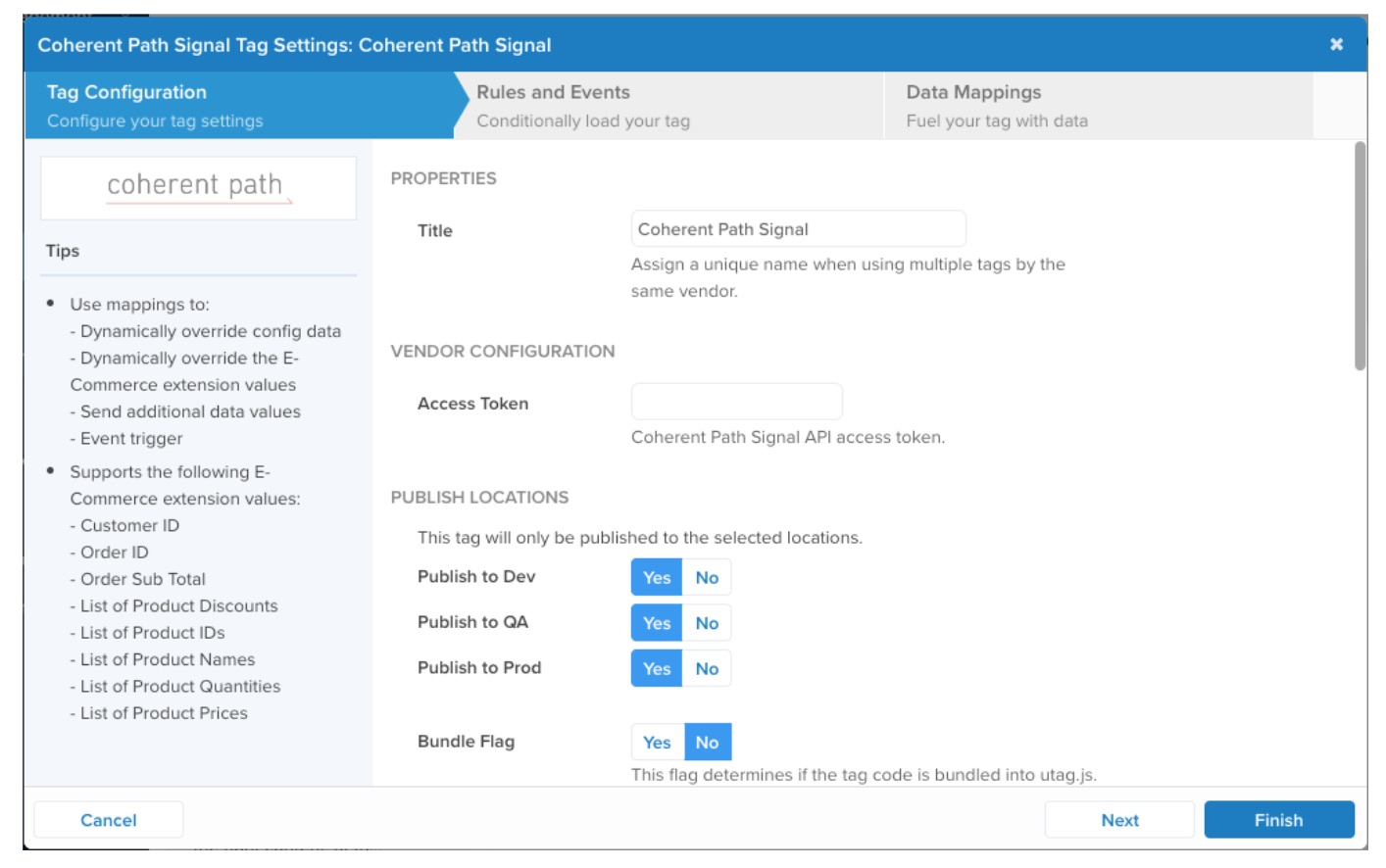The width and height of the screenshot is (1386, 868).
Task: Turn on Bundle Flag with Yes
Action: tap(657, 743)
